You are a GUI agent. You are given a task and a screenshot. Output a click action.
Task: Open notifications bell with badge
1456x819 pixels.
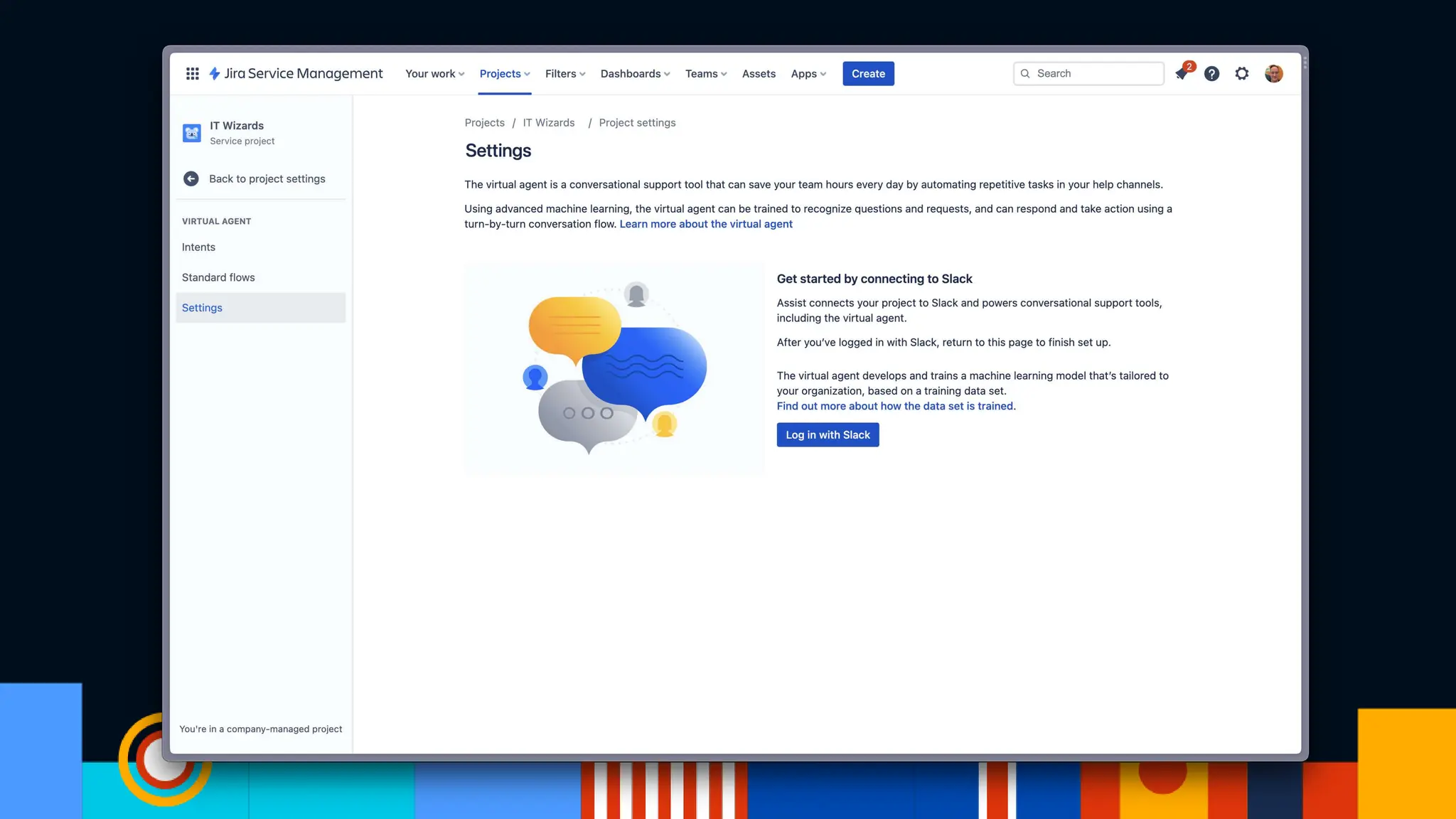[x=1182, y=73]
